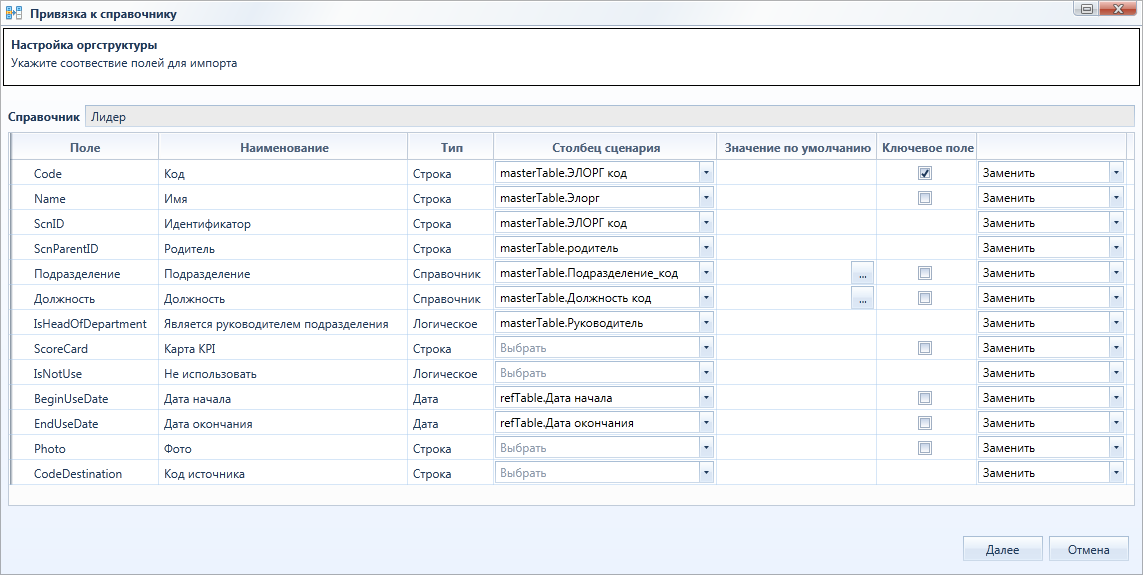Open Заменить dropdown in CodeDestination row

tap(1116, 473)
